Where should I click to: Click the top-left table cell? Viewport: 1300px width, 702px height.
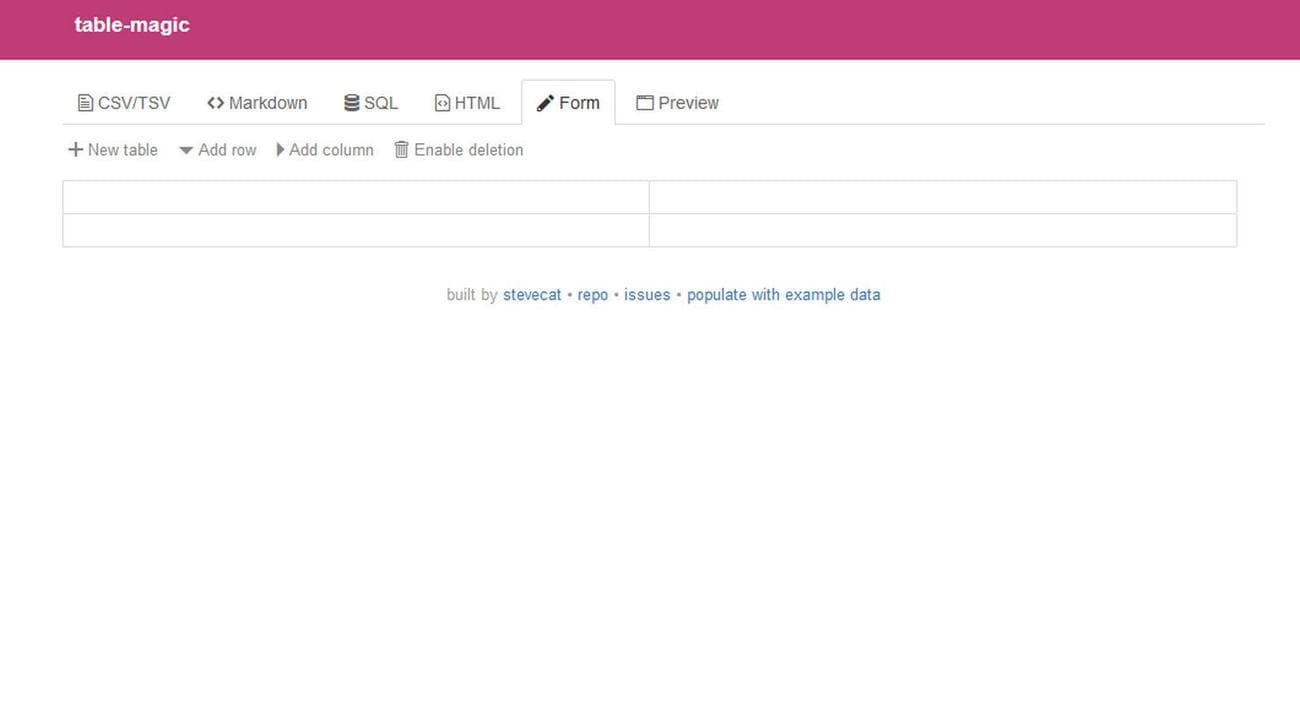pos(355,197)
